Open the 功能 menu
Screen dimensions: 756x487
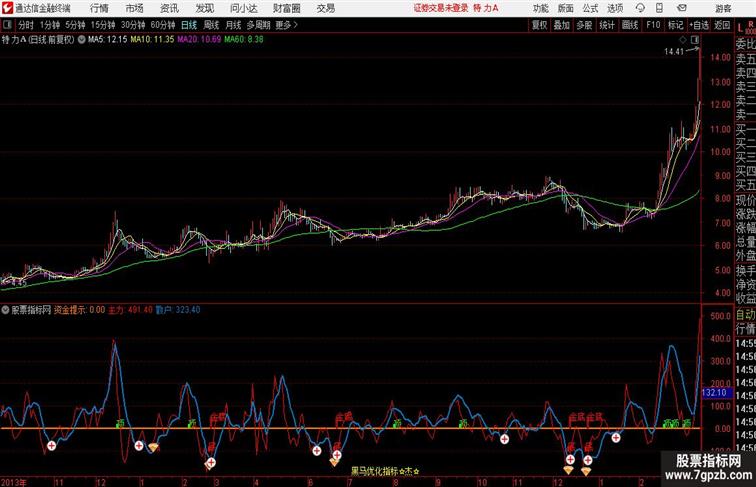[x=540, y=8]
